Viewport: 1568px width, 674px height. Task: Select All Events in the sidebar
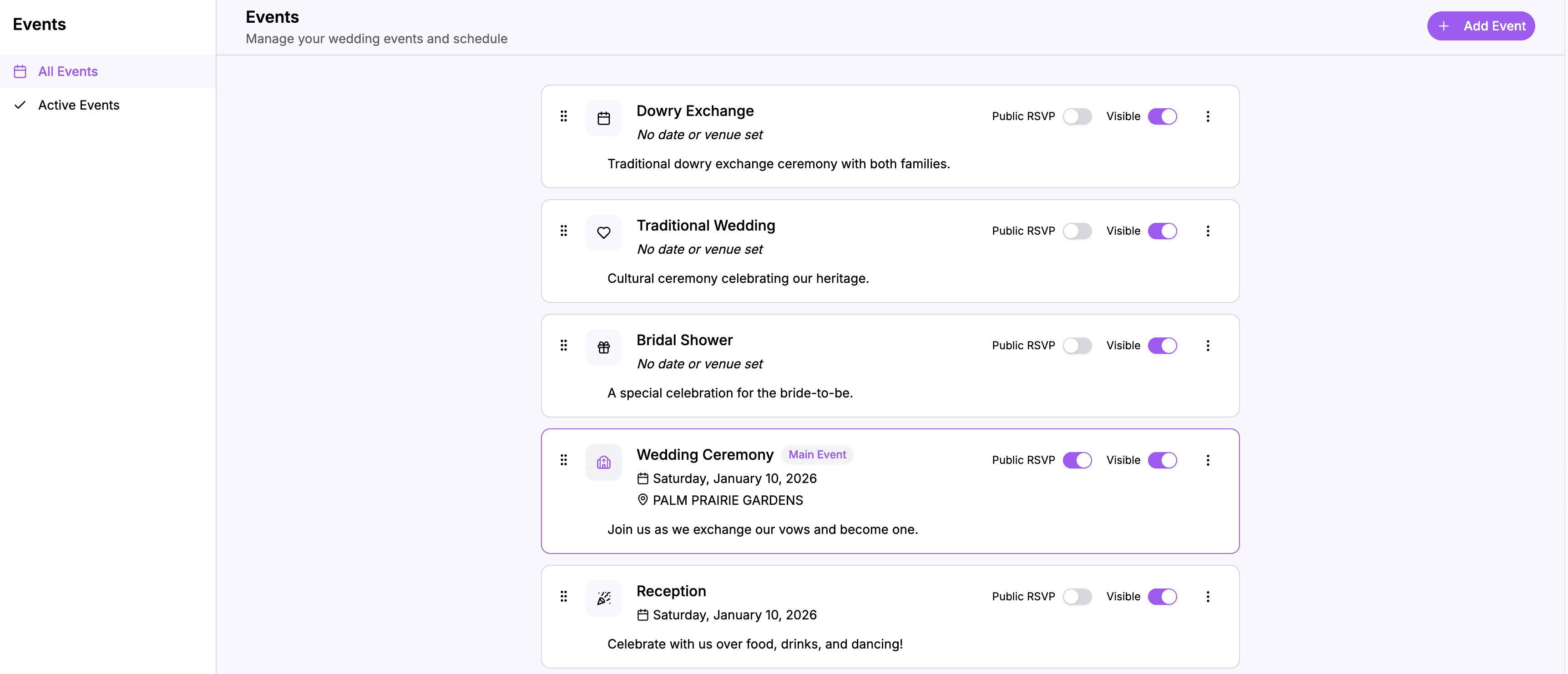67,71
